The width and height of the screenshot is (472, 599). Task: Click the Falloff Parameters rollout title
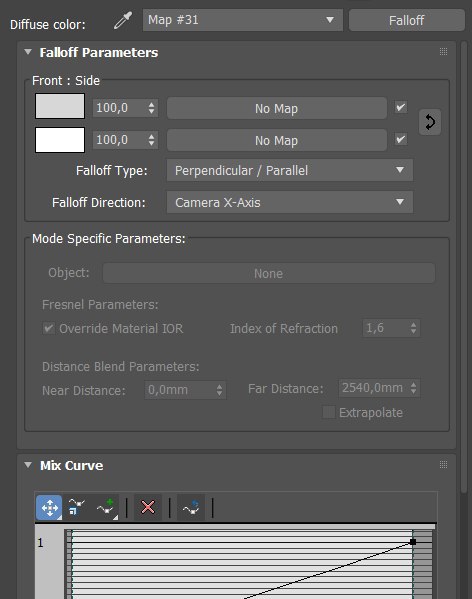(x=99, y=52)
